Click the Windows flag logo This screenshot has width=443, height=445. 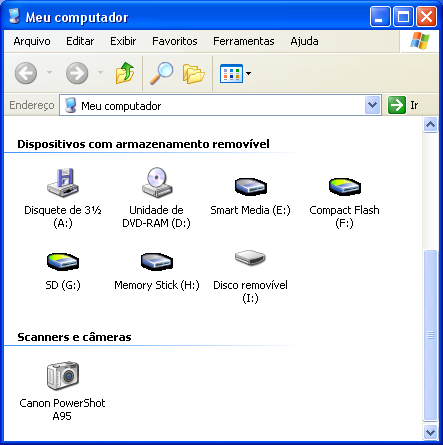click(x=420, y=41)
